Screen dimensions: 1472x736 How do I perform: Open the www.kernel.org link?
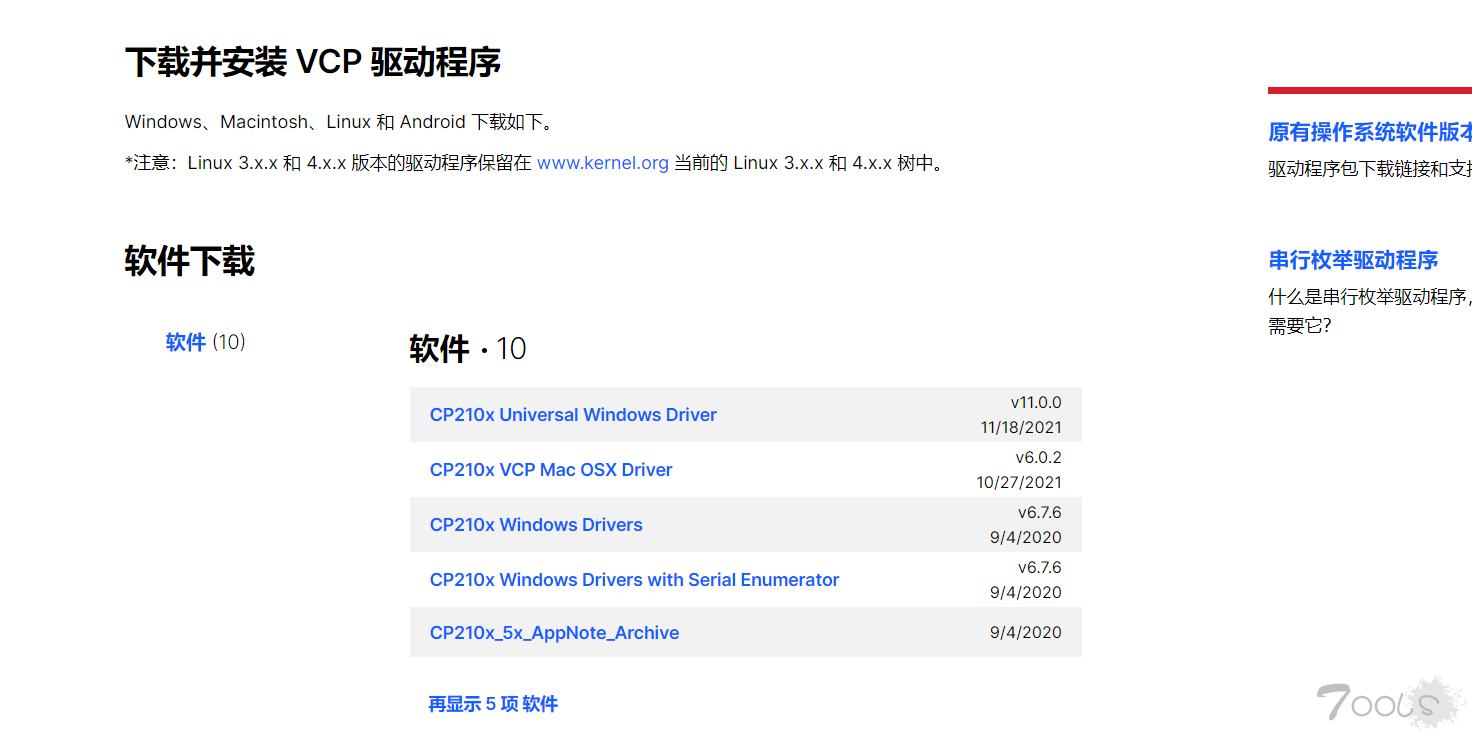[x=603, y=163]
